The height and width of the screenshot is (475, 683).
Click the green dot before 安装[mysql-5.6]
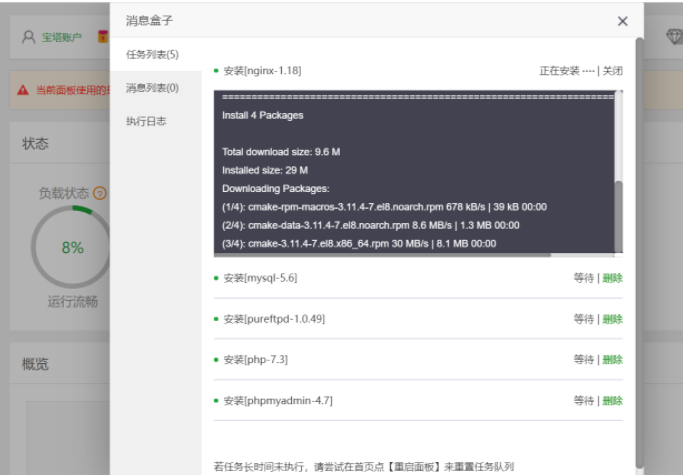click(216, 278)
